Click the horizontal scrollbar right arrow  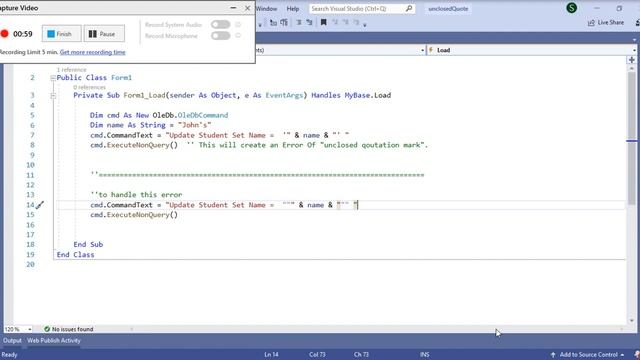(x=622, y=329)
